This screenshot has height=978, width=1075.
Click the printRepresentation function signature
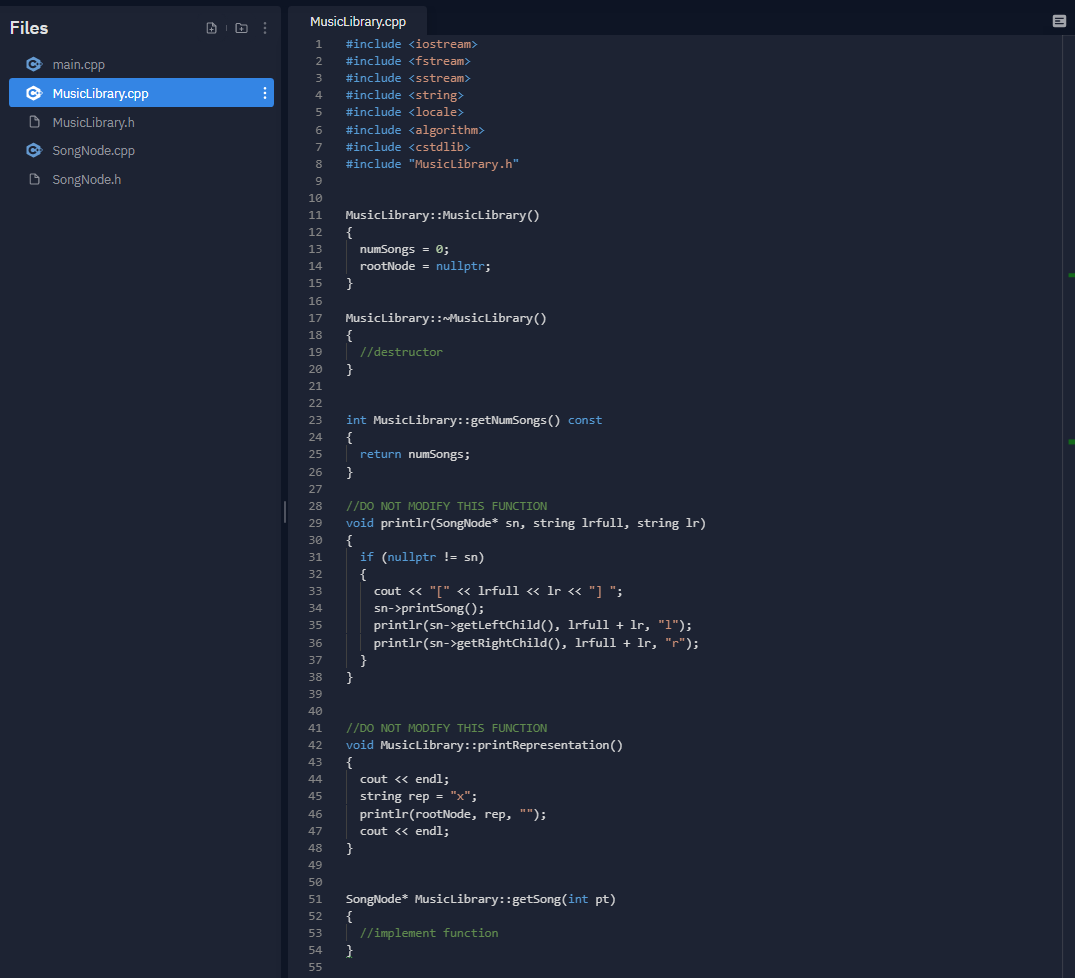click(x=484, y=745)
